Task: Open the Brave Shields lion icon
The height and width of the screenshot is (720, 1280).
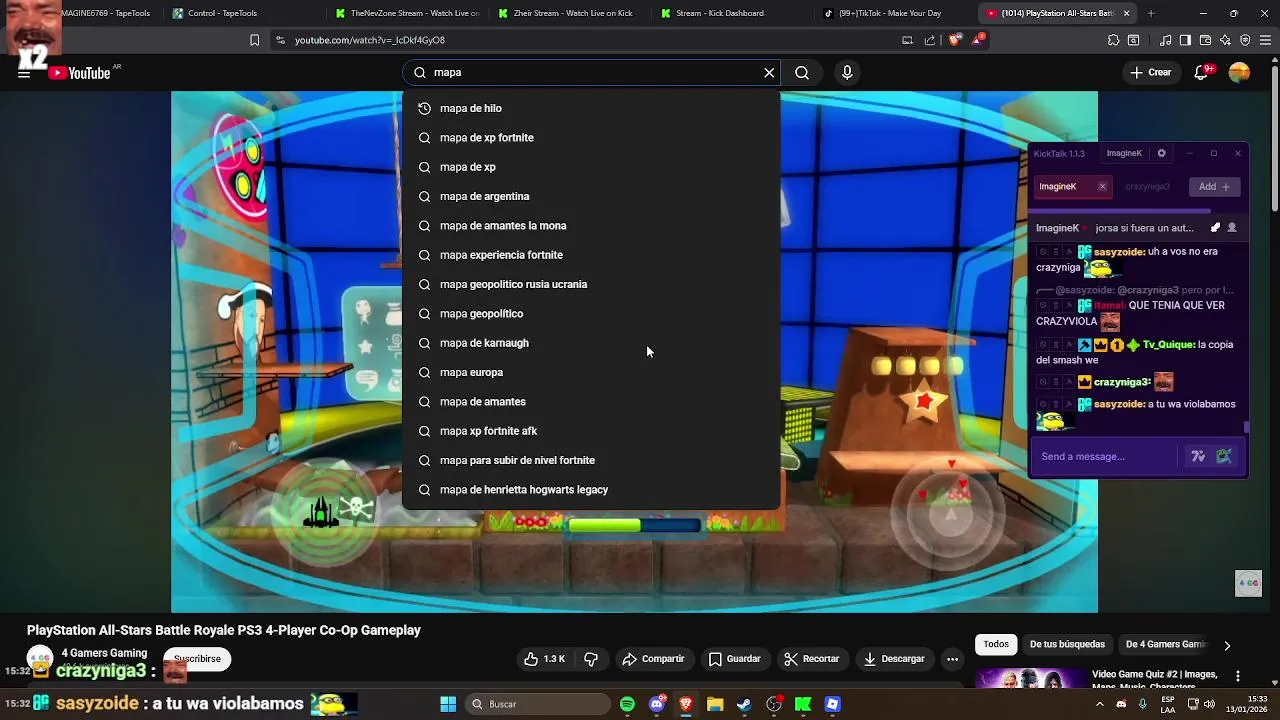Action: coord(954,40)
